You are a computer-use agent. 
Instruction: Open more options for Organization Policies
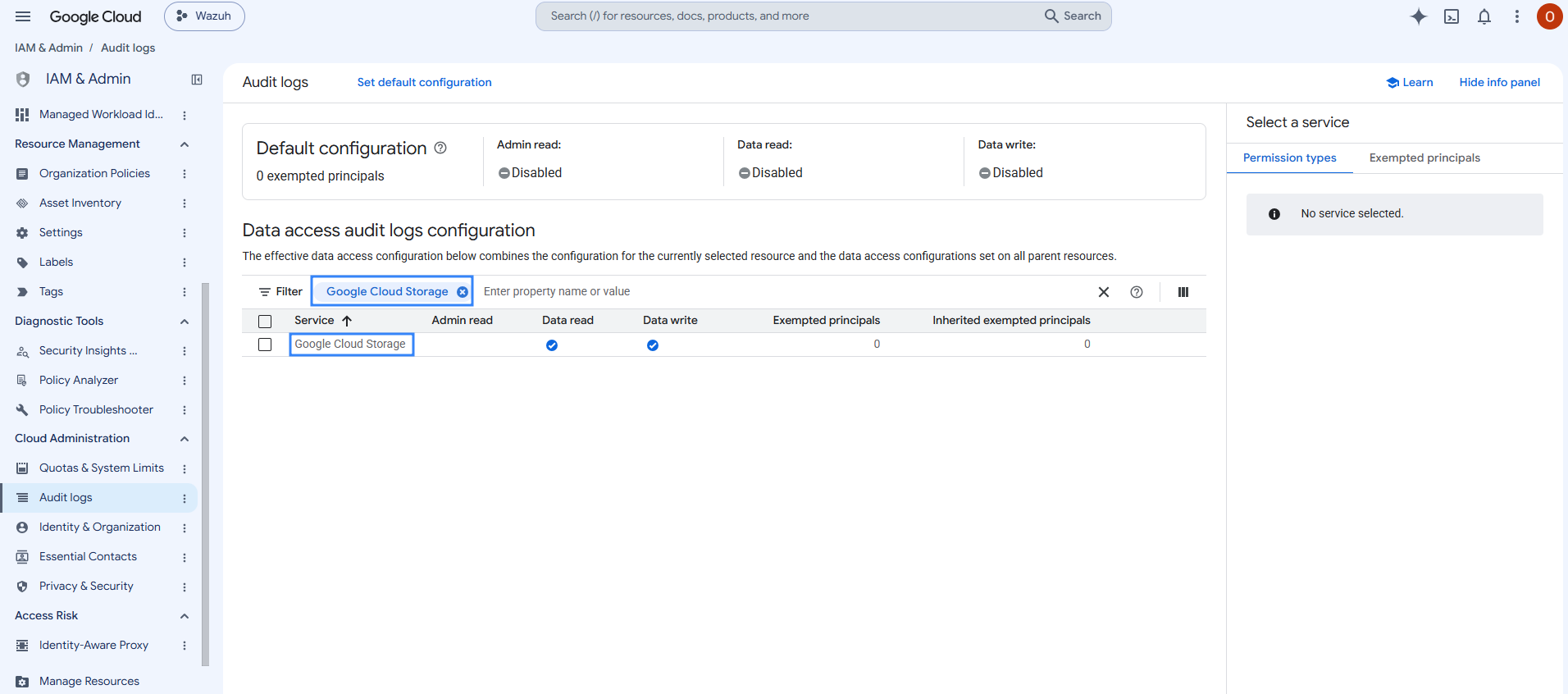pos(185,174)
